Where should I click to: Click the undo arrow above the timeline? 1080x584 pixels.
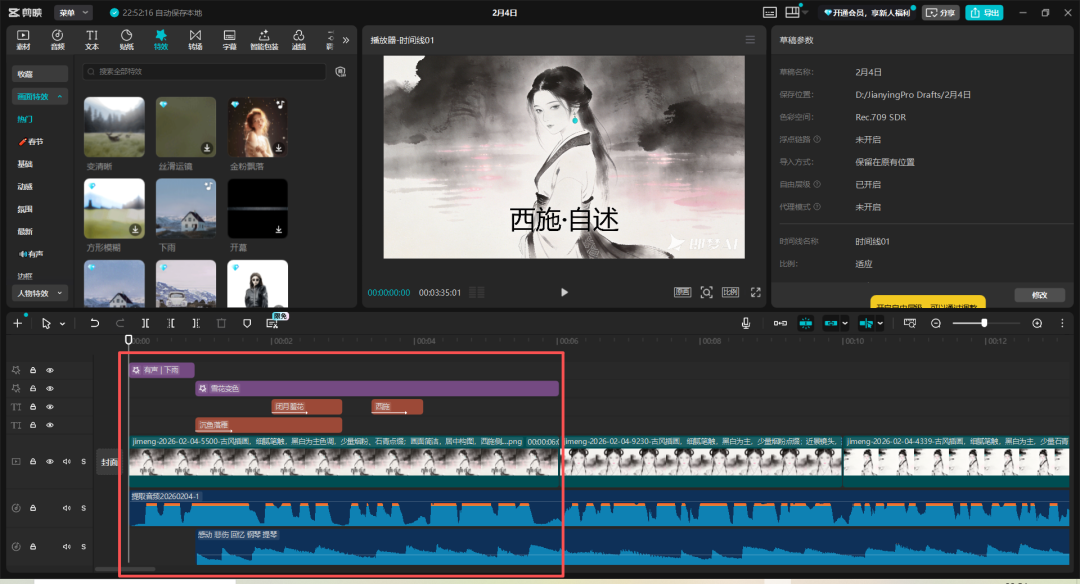(95, 322)
